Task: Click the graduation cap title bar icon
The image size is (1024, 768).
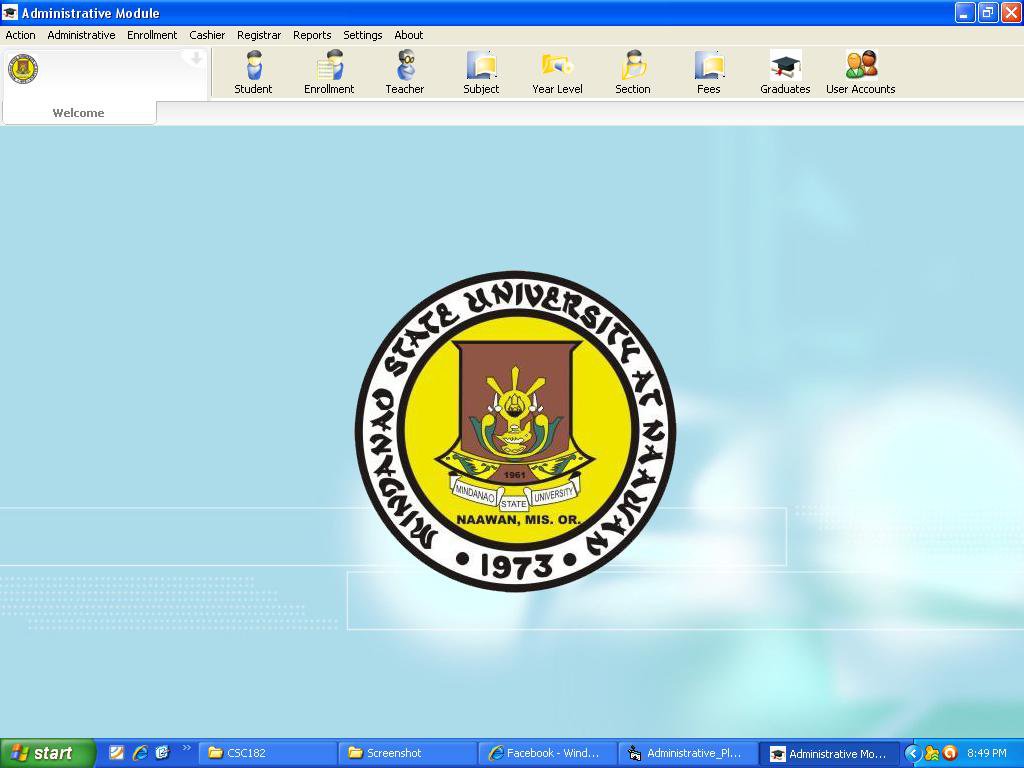Action: click(10, 12)
